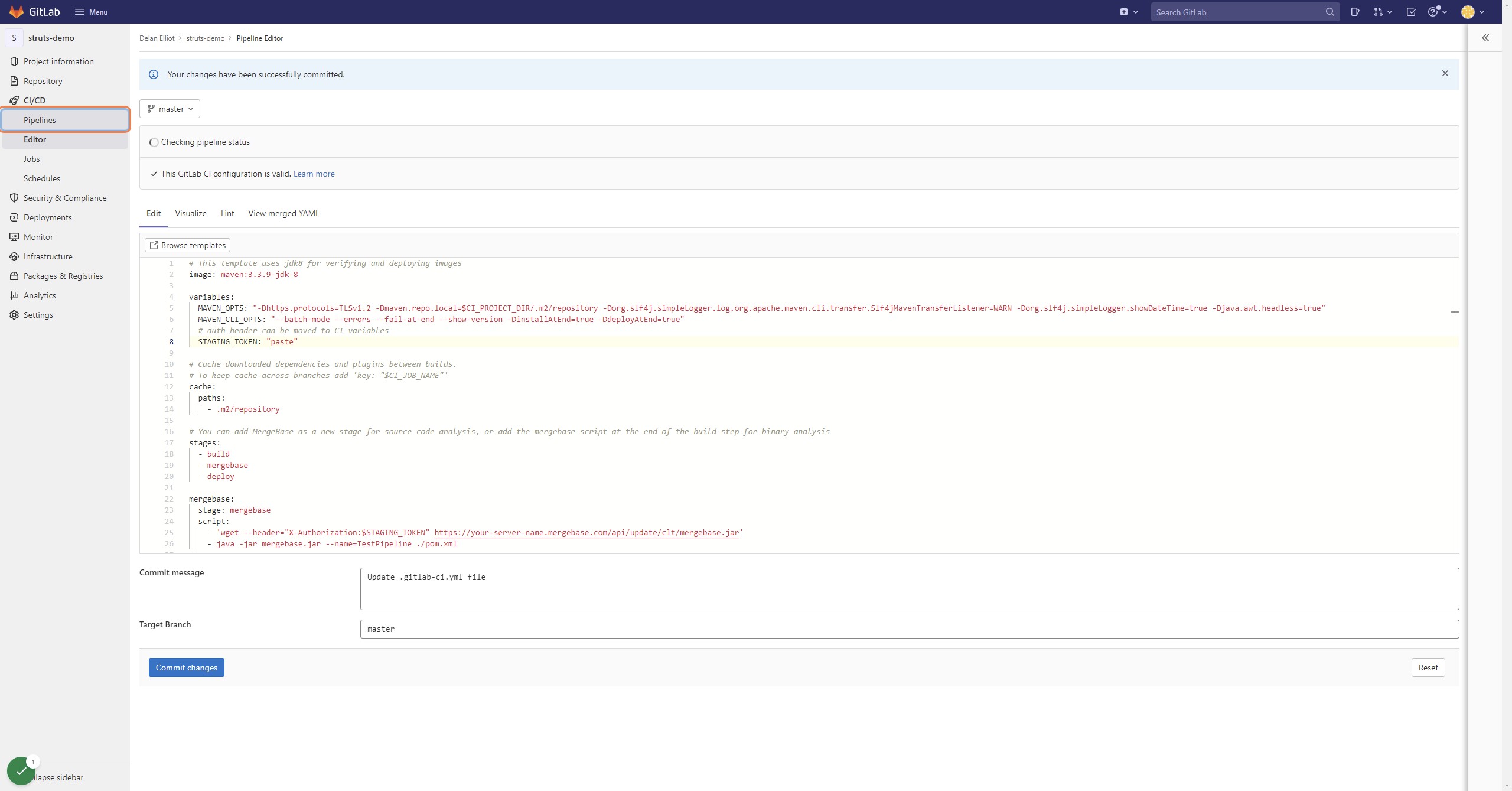Expand CI/CD section in sidebar
The width and height of the screenshot is (1512, 791).
point(65,100)
